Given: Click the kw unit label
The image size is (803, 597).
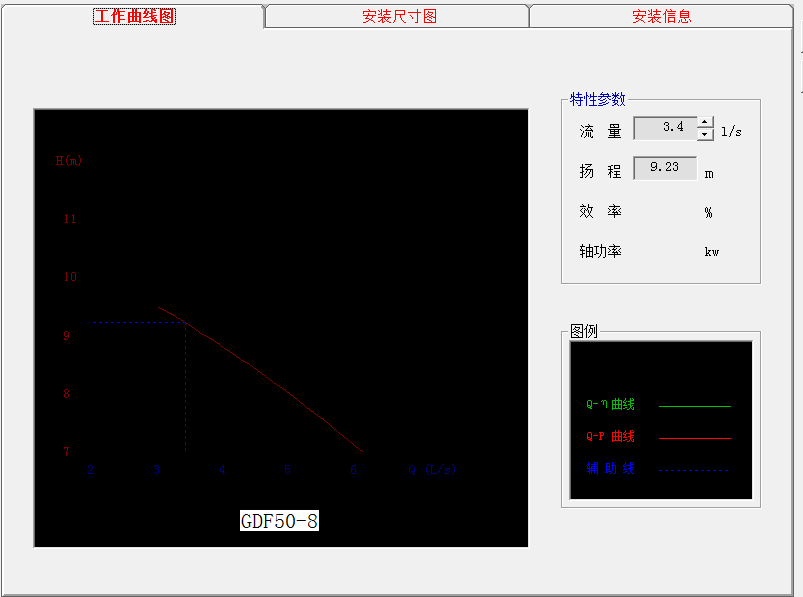Looking at the screenshot, I should click(x=711, y=252).
